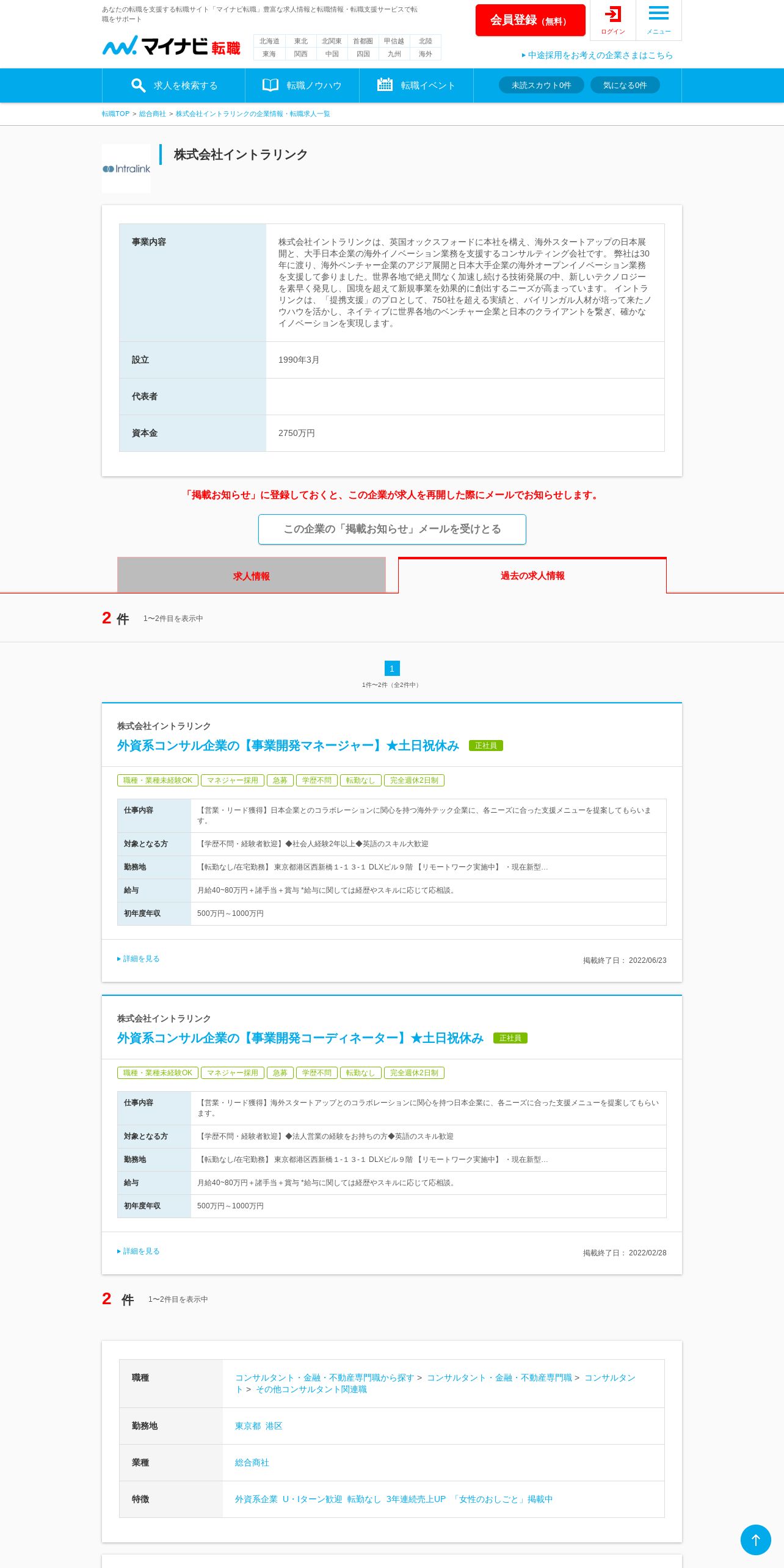The width and height of the screenshot is (784, 1568).
Task: Open the 求人を検索する menu
Action: point(174,85)
